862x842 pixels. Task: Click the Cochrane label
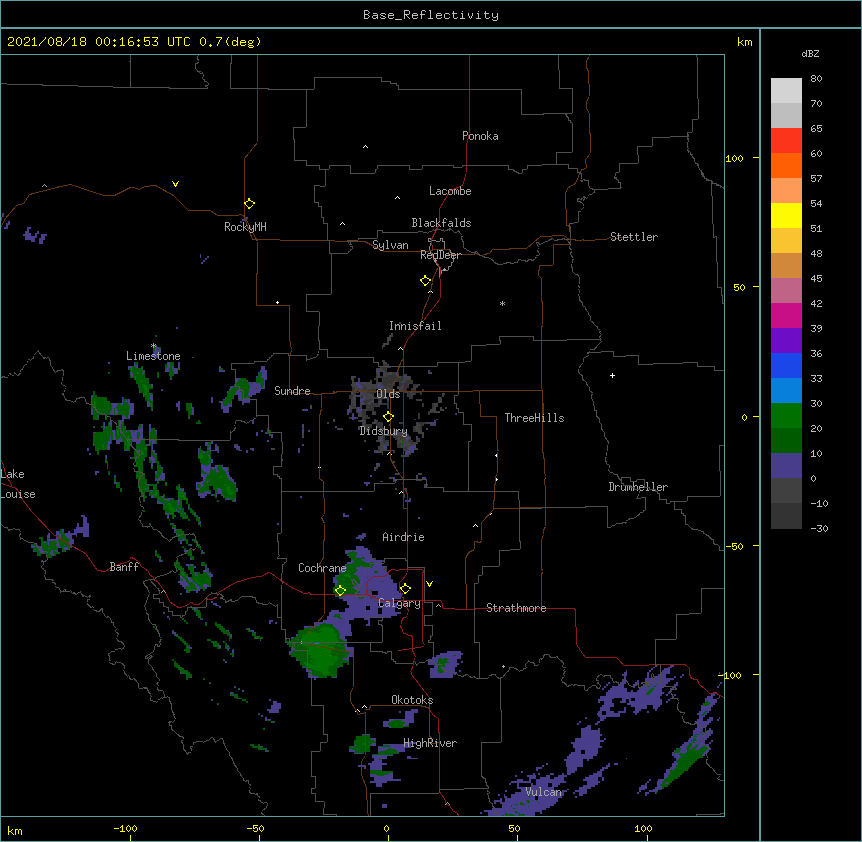point(322,568)
